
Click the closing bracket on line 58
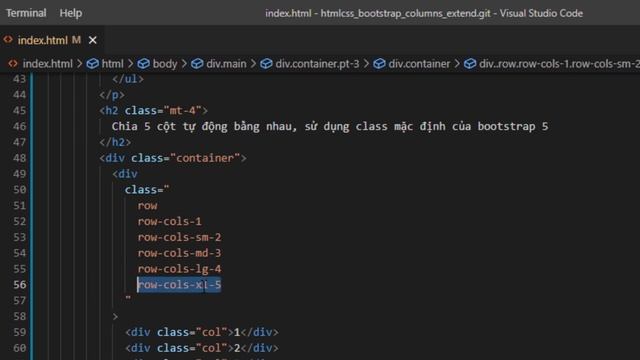(115, 317)
